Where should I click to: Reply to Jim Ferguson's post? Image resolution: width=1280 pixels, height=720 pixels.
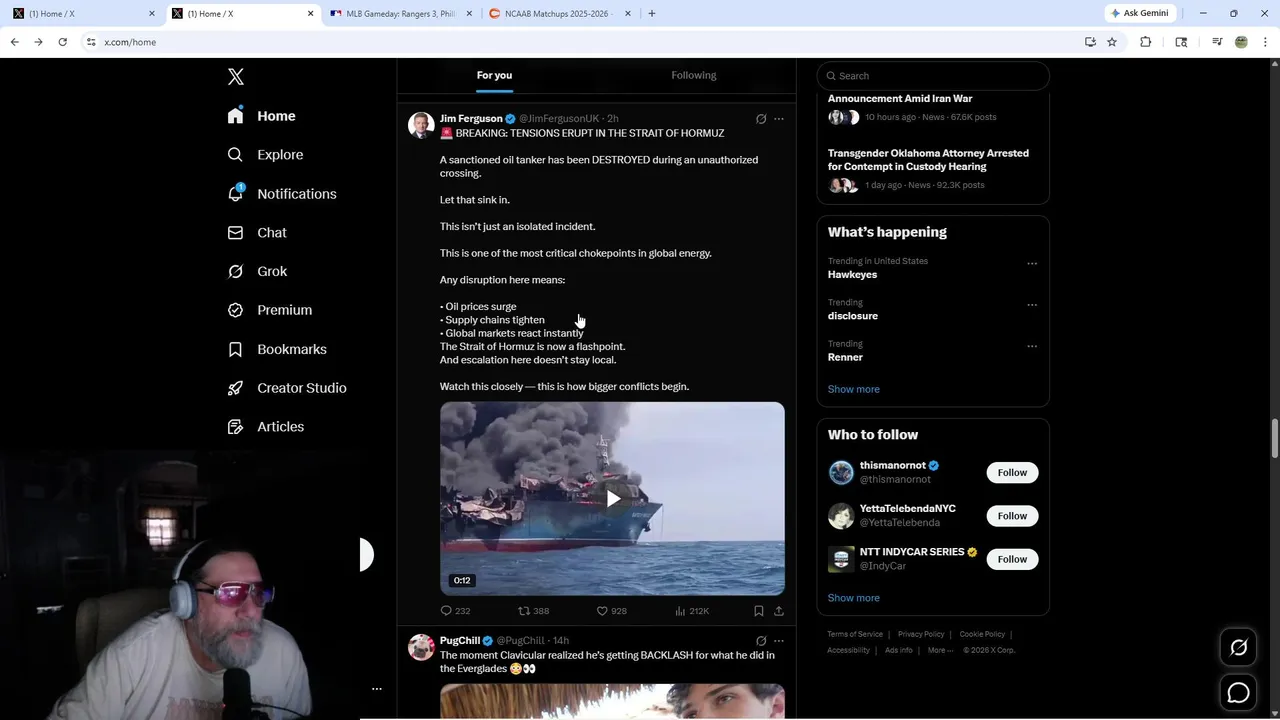pos(455,611)
